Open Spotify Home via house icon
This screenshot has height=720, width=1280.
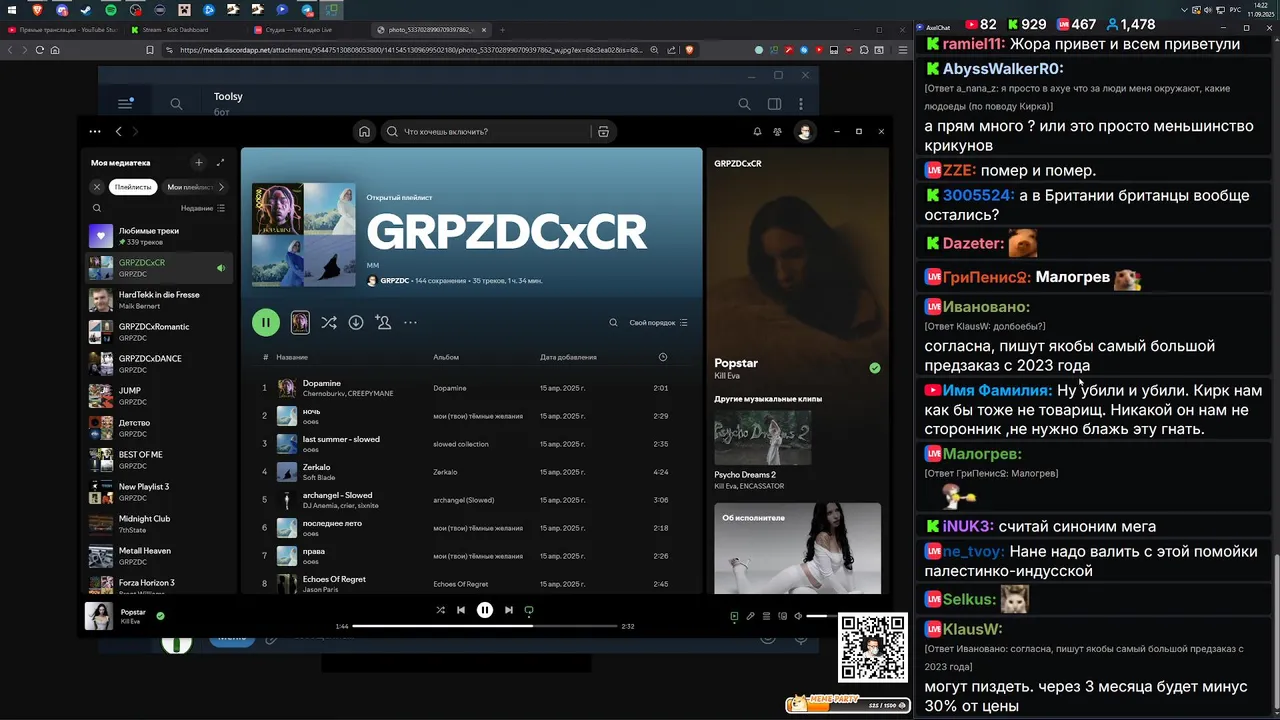click(x=365, y=131)
